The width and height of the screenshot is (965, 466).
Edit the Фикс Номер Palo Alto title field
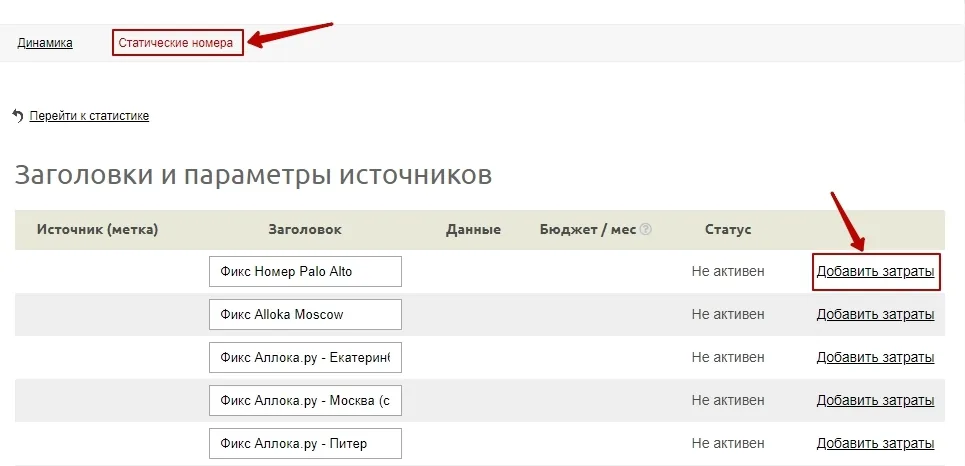(x=305, y=271)
